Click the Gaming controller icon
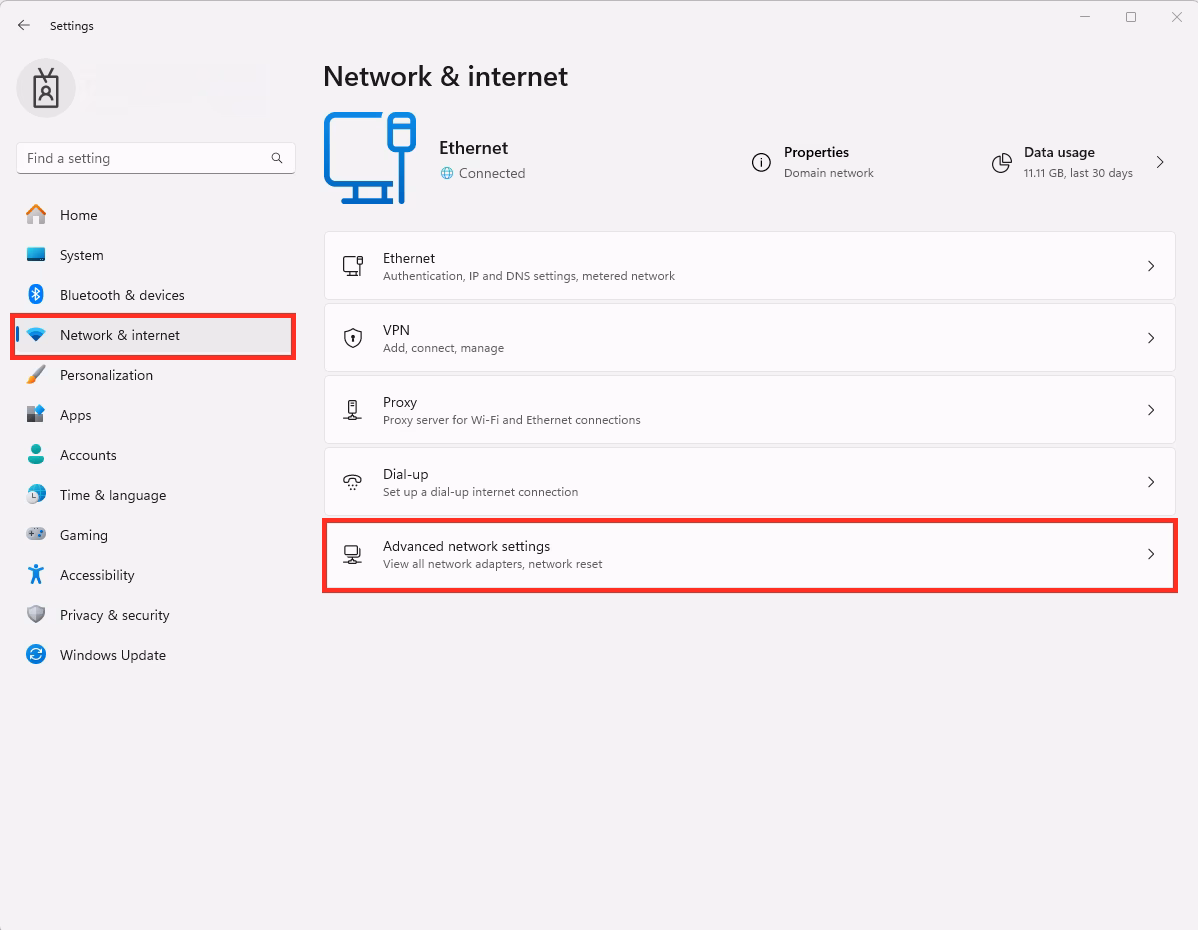1198x930 pixels. (36, 534)
